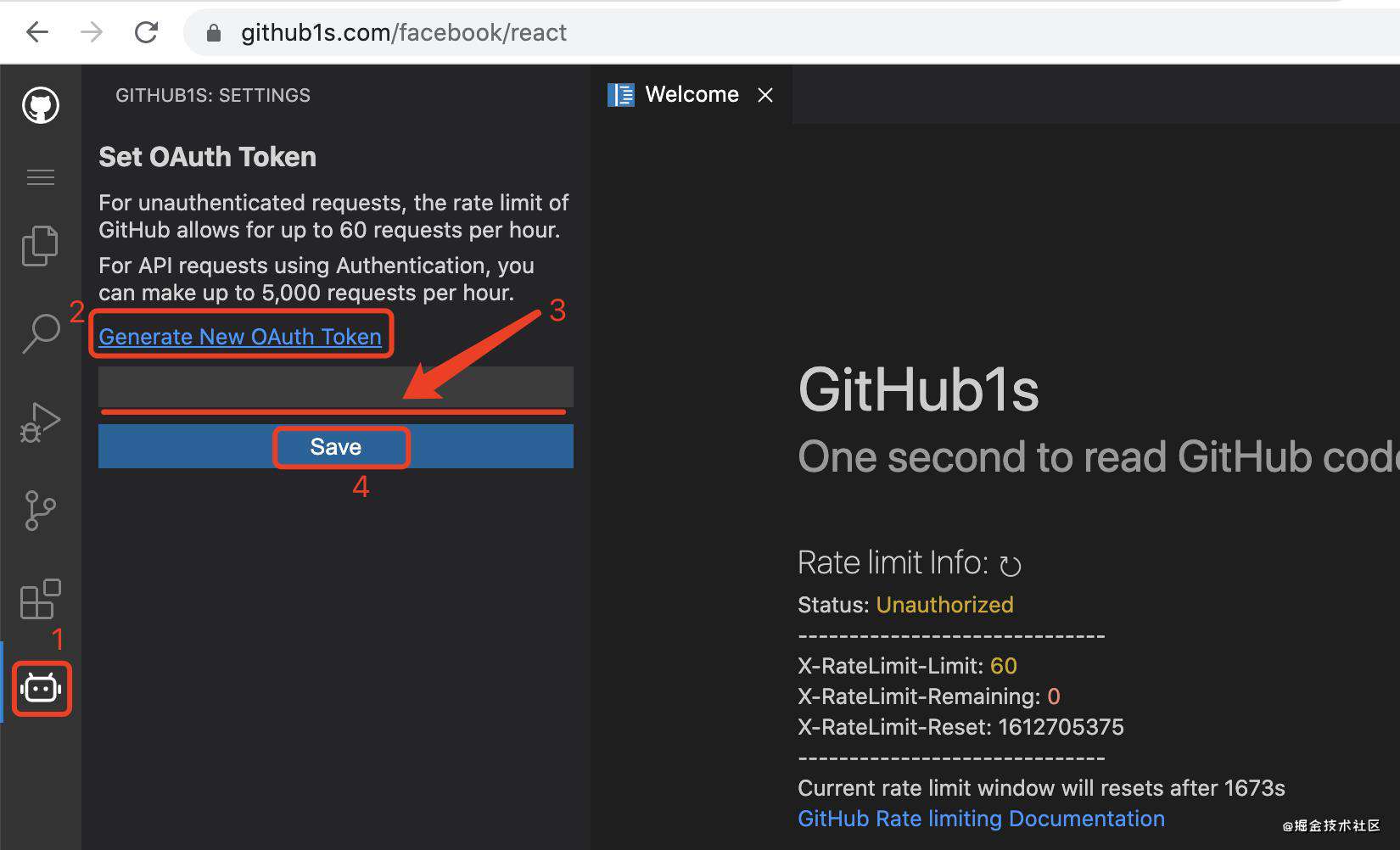Open GitHub Rate limiting Documentation link

tap(981, 819)
